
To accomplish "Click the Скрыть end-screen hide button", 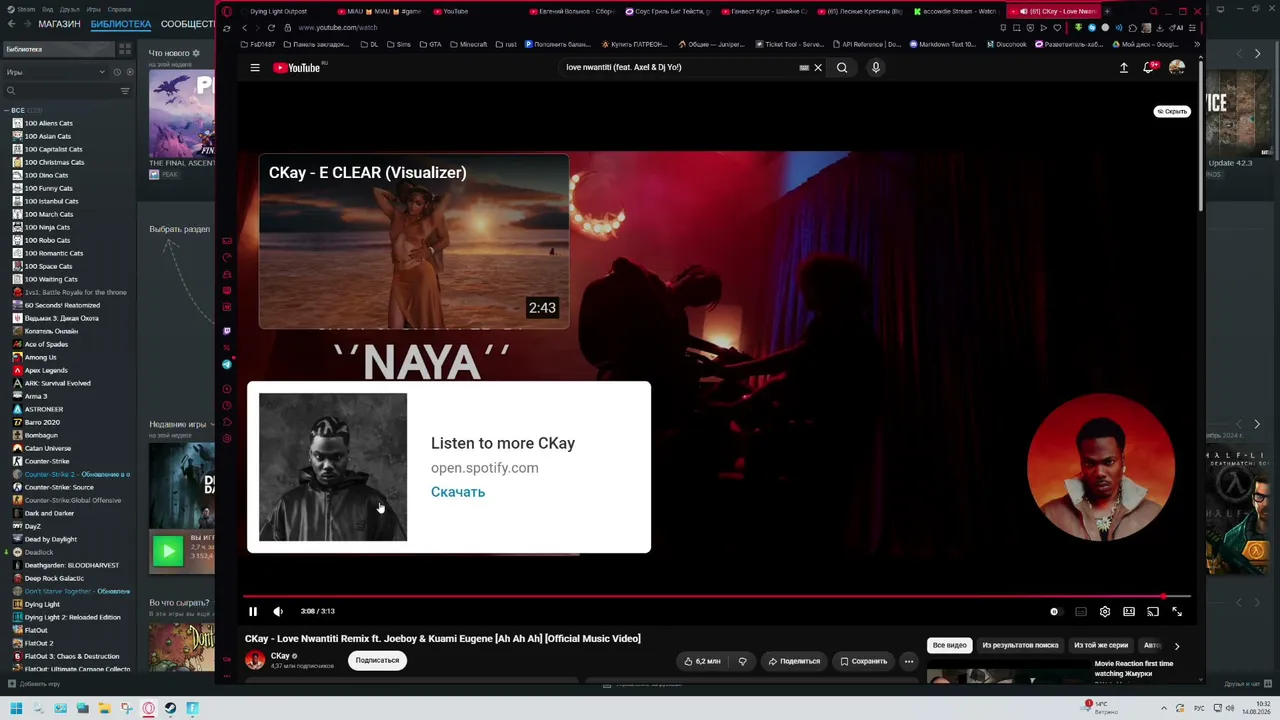I will (x=1171, y=111).
